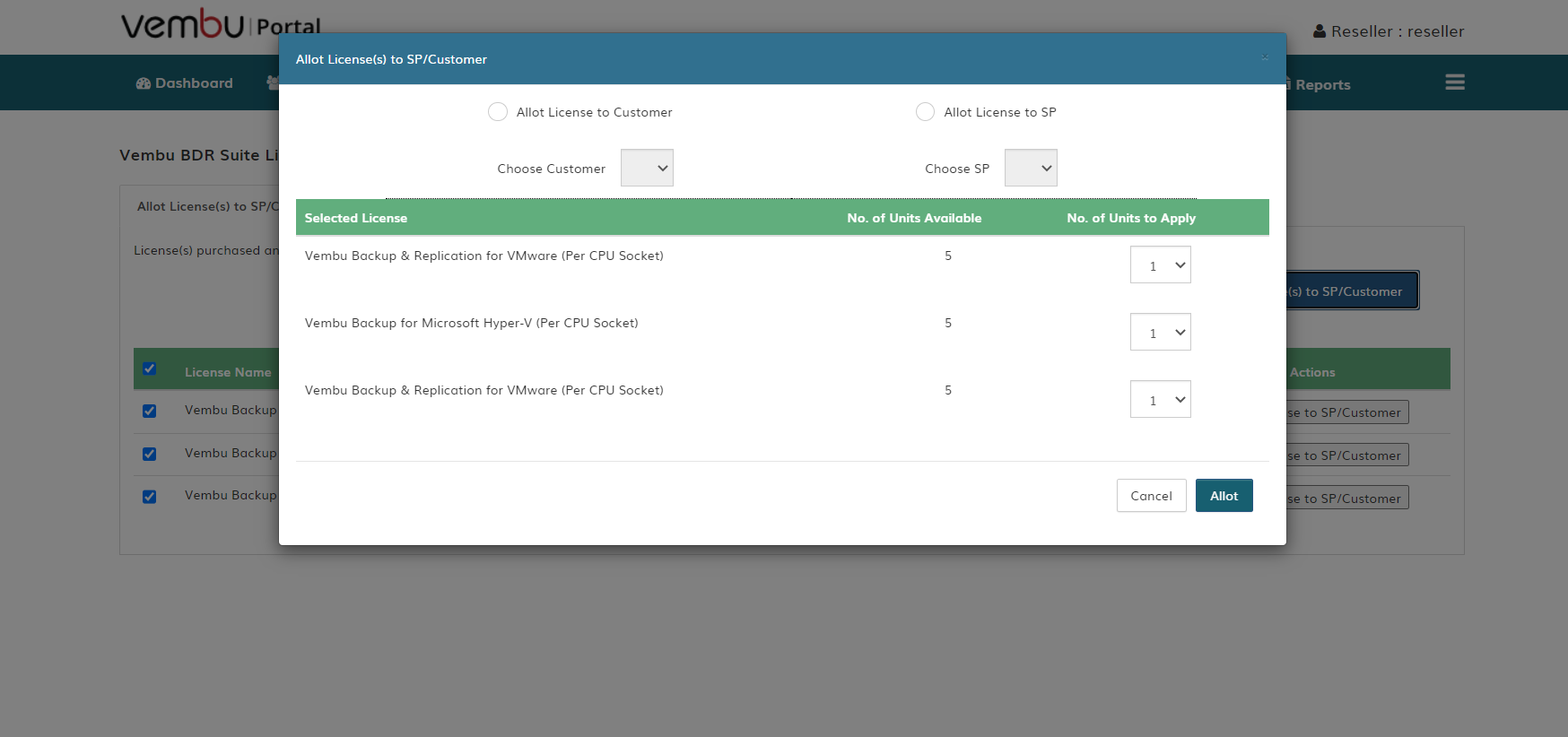This screenshot has height=737, width=1568.
Task: Expand the Choose SP dropdown
Action: point(1031,169)
